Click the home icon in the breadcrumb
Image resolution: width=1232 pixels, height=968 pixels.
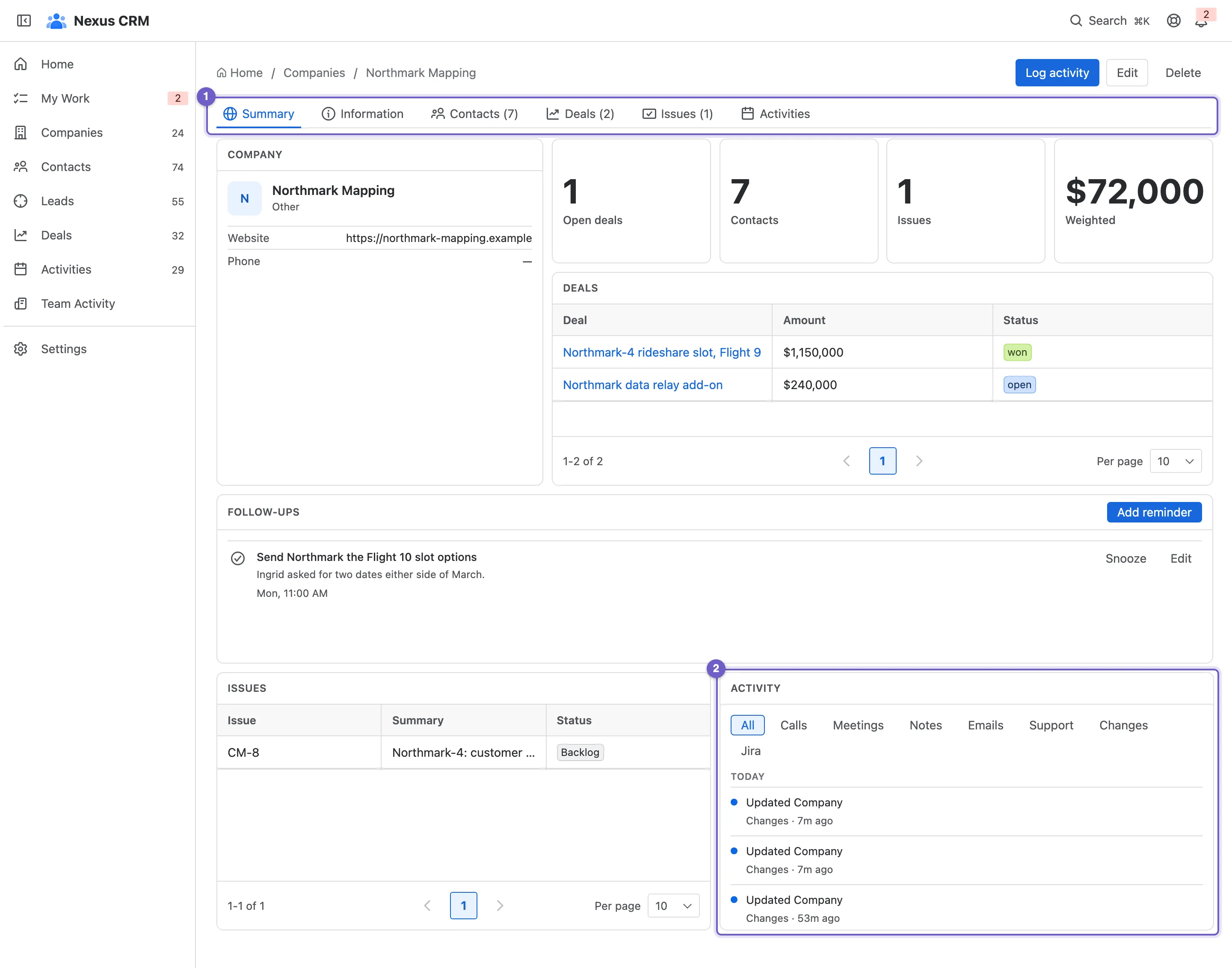222,73
